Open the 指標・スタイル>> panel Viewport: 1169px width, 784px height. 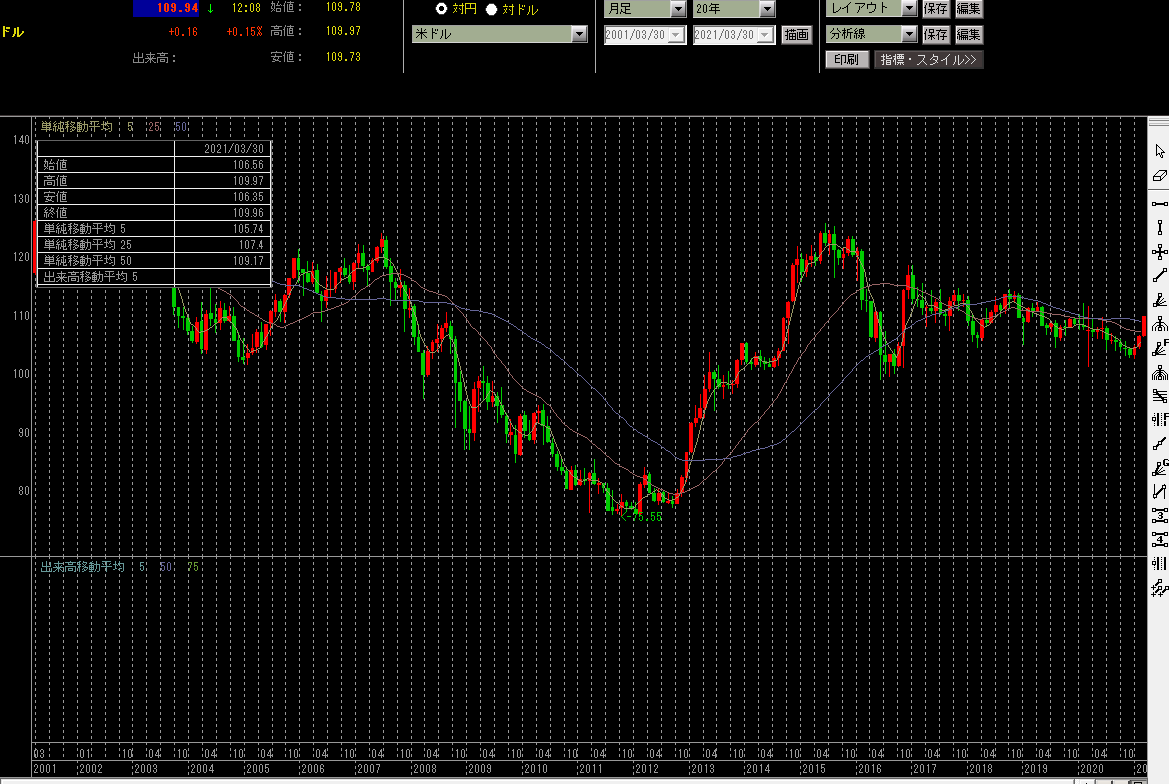(929, 60)
